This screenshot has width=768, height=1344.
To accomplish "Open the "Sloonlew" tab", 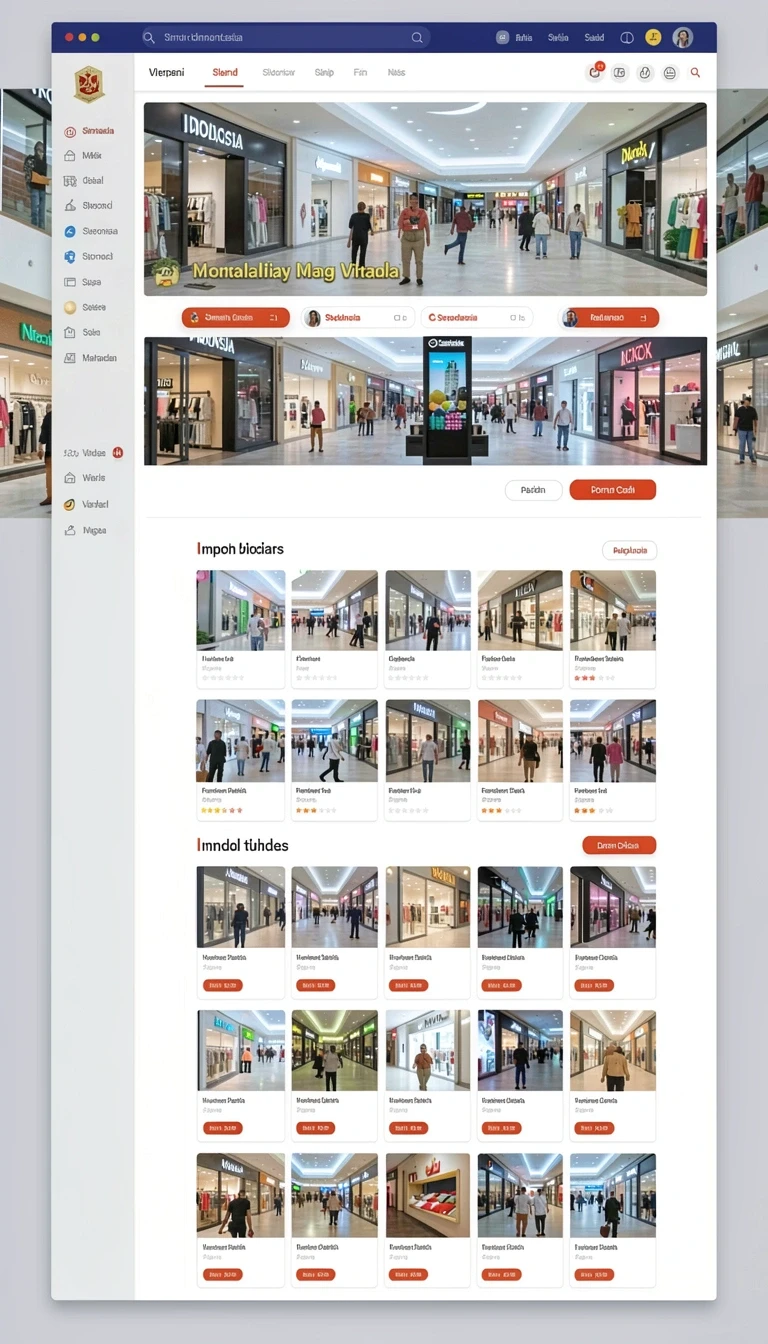I will coord(278,72).
